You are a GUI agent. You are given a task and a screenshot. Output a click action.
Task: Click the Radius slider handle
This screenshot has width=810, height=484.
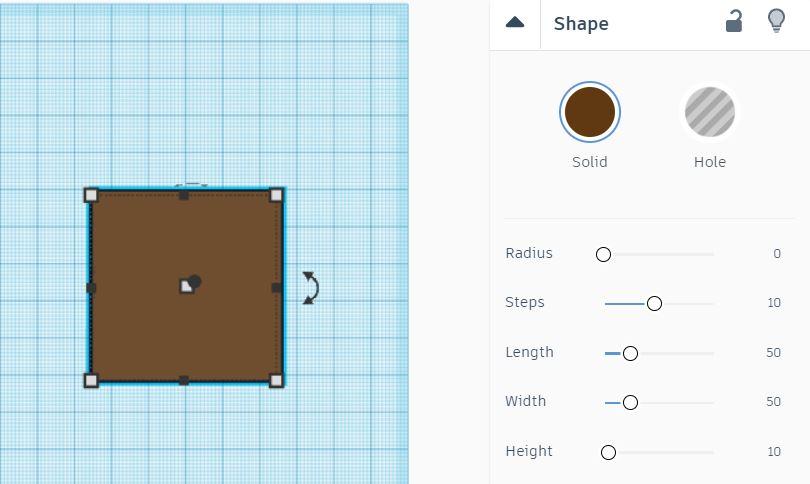pyautogui.click(x=603, y=254)
